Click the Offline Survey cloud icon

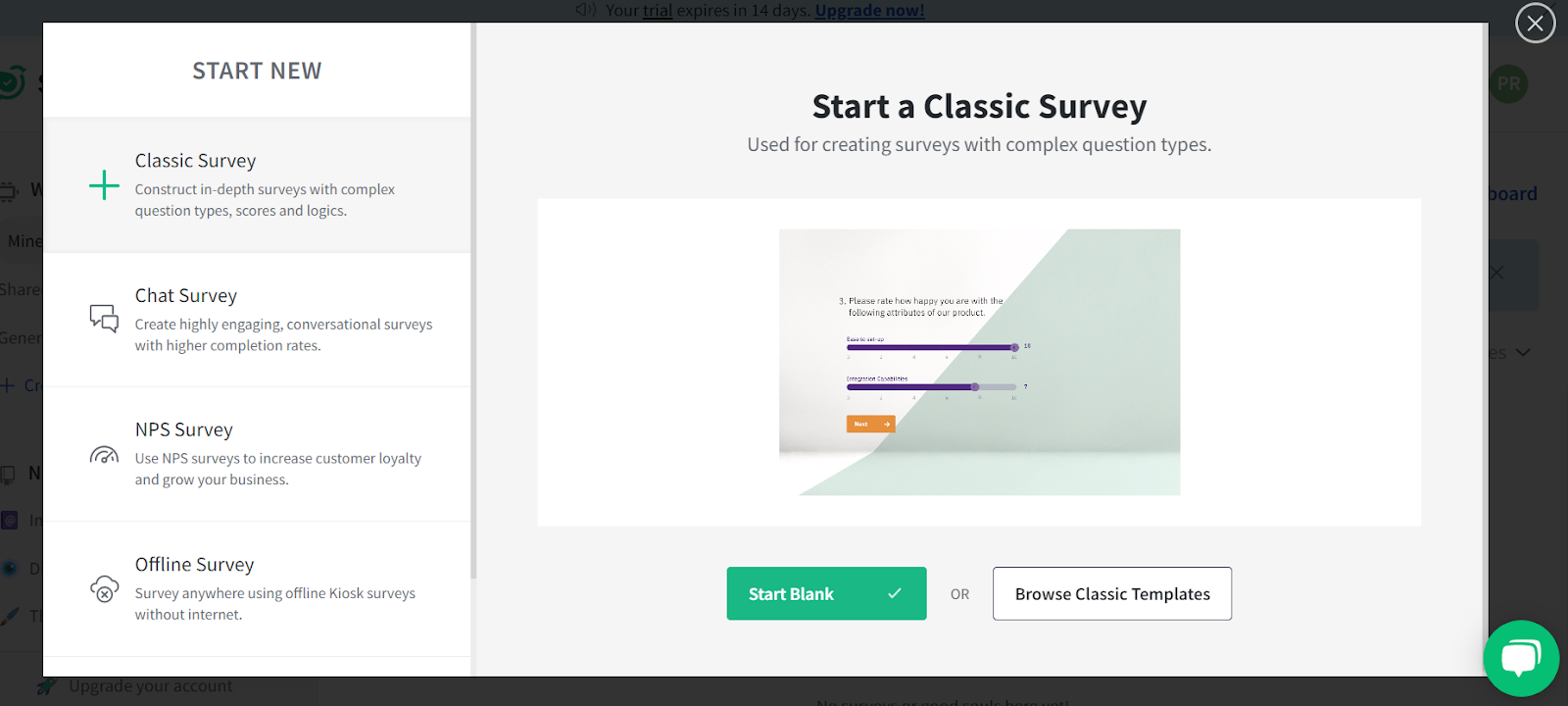(104, 588)
